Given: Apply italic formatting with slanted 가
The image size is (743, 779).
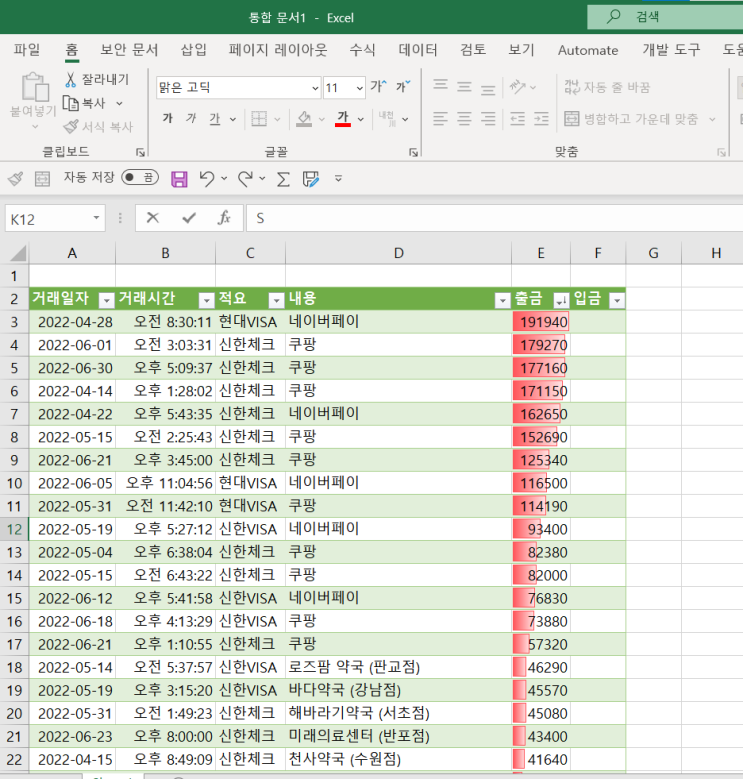Looking at the screenshot, I should click(x=191, y=118).
